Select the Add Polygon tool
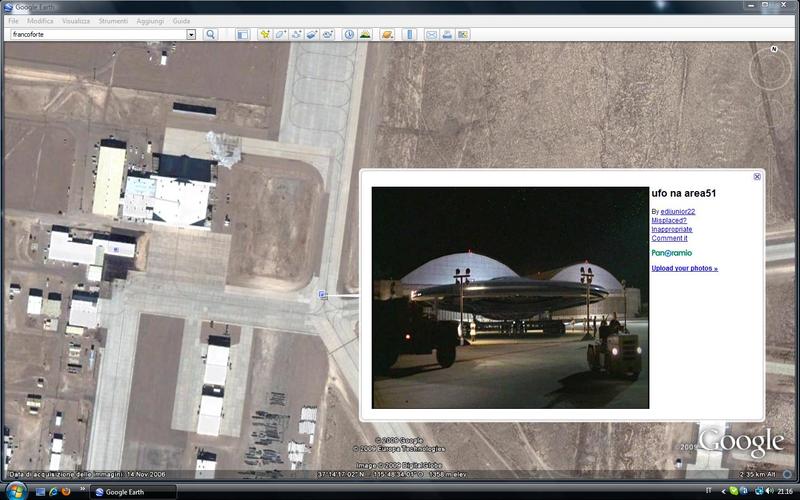The height and width of the screenshot is (500, 800). pyautogui.click(x=281, y=34)
